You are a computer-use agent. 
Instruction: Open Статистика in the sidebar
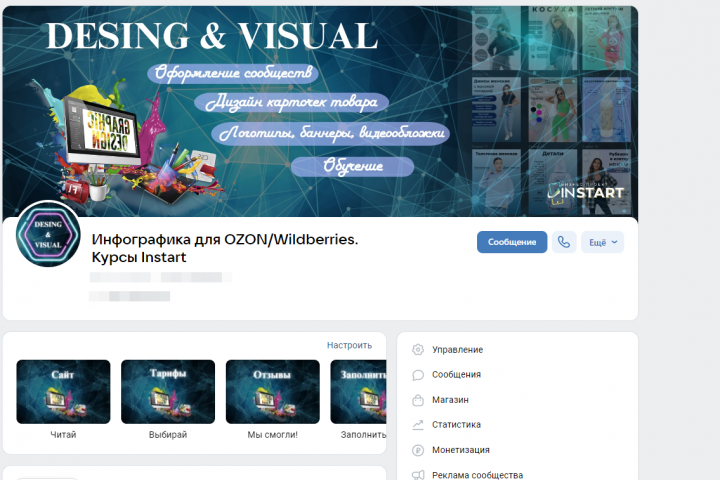click(456, 425)
